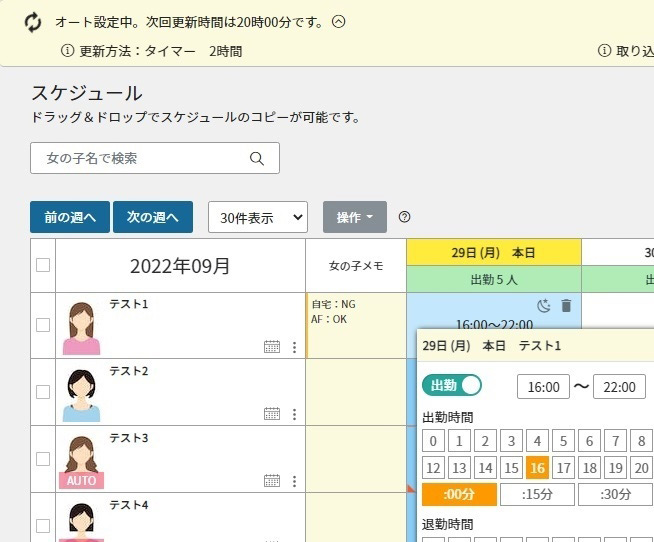Select the :15分 minute option
Viewport: 654px width, 542px height.
coord(537,494)
